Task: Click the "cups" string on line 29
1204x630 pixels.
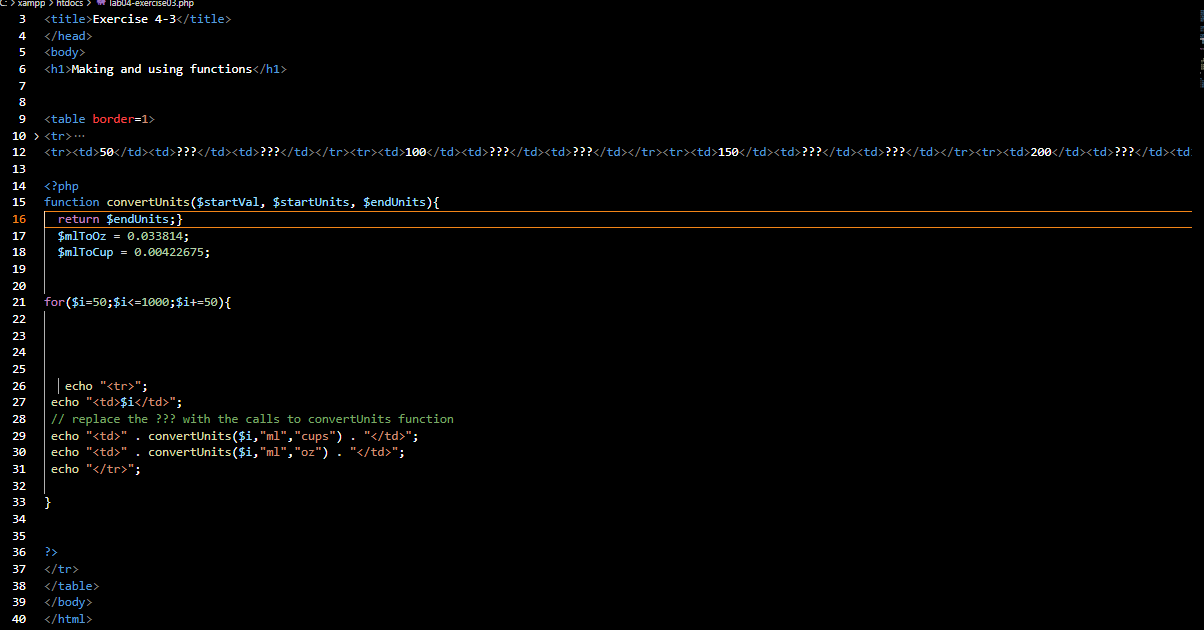Action: pyautogui.click(x=314, y=436)
